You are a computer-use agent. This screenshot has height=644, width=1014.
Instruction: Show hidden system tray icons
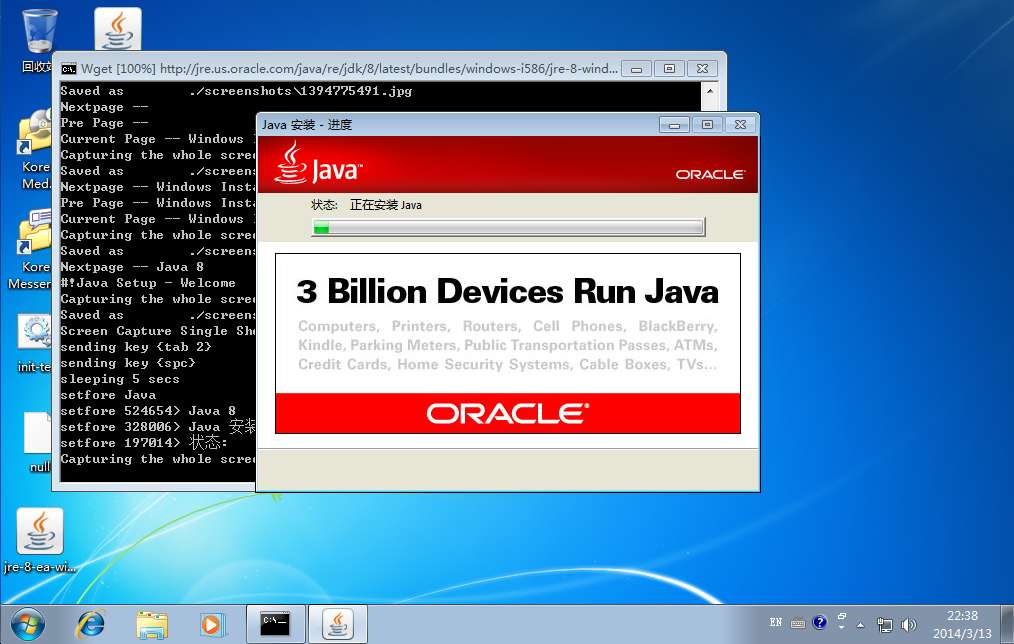[860, 624]
